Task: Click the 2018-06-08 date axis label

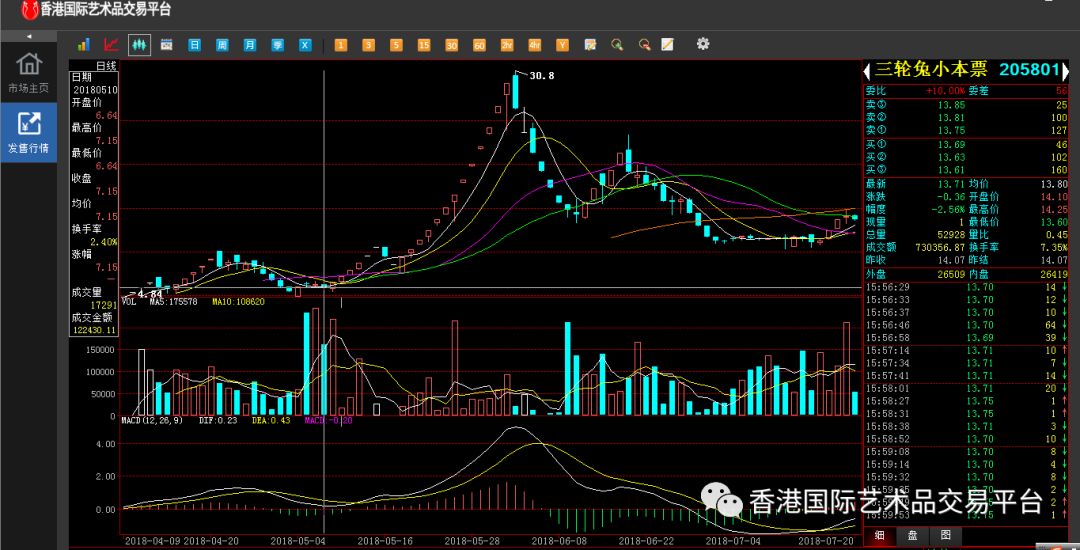Action: pyautogui.click(x=559, y=542)
